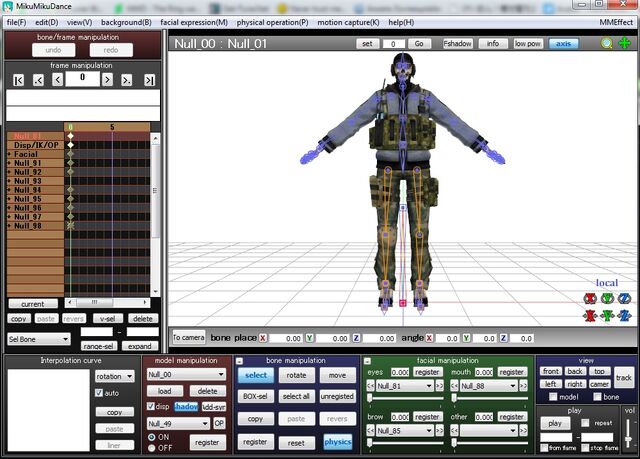The image size is (640, 459).
Task: Click the To camera button
Action: click(x=189, y=337)
